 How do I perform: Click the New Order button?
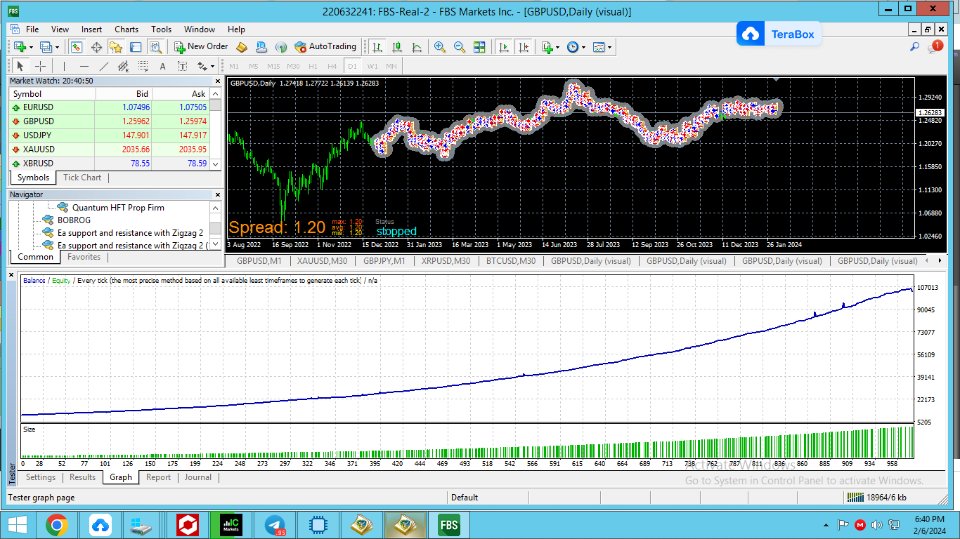(201, 47)
